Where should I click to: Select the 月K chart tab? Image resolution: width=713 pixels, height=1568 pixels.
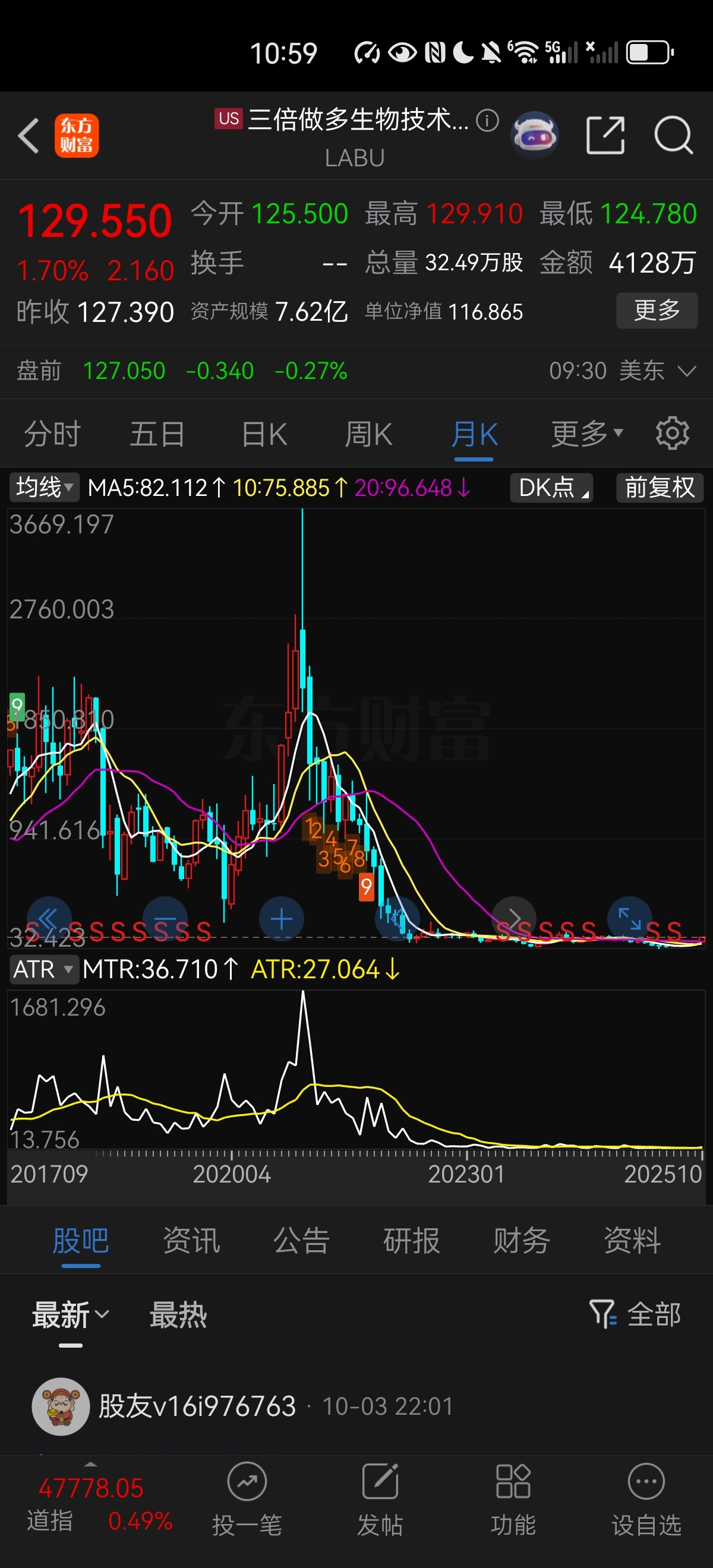[474, 434]
